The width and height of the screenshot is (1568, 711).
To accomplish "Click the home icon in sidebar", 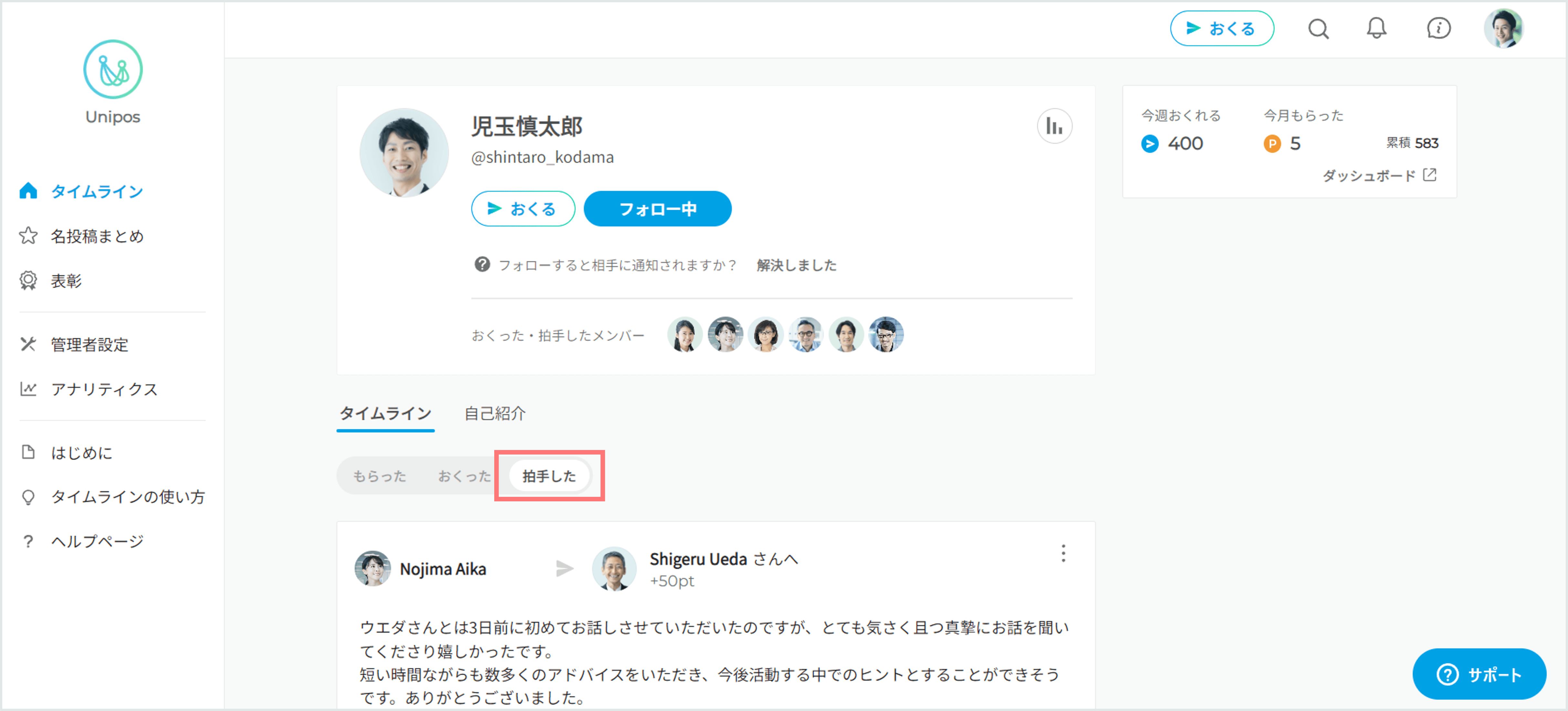I will coord(28,191).
